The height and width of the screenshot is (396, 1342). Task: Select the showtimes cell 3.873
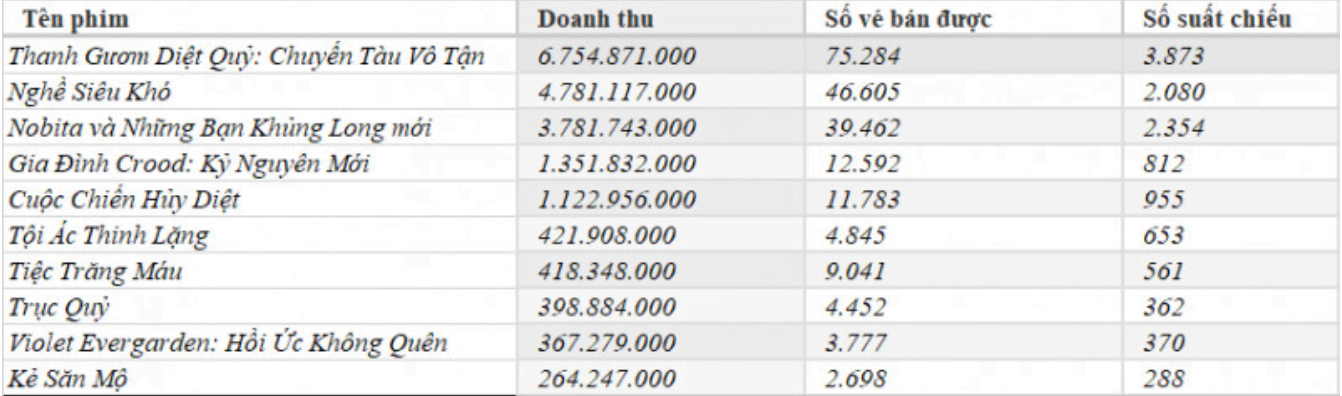1173,58
